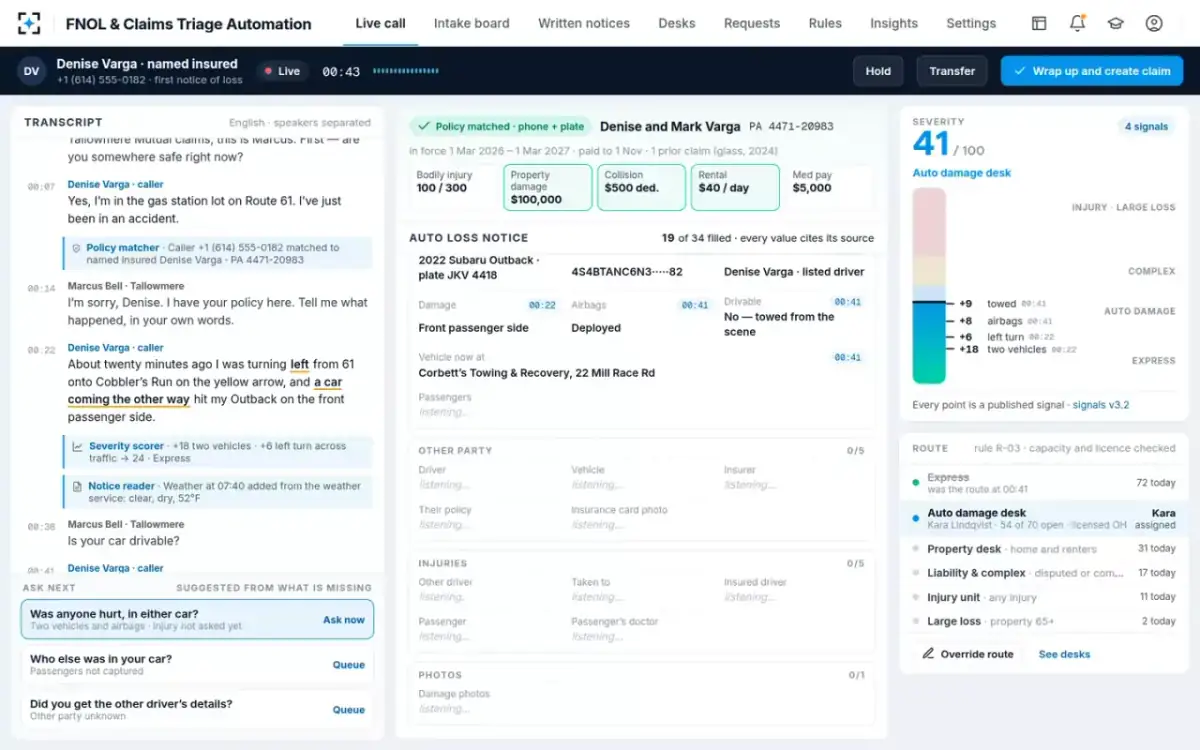
Task: Open the user account icon
Action: point(1154,23)
